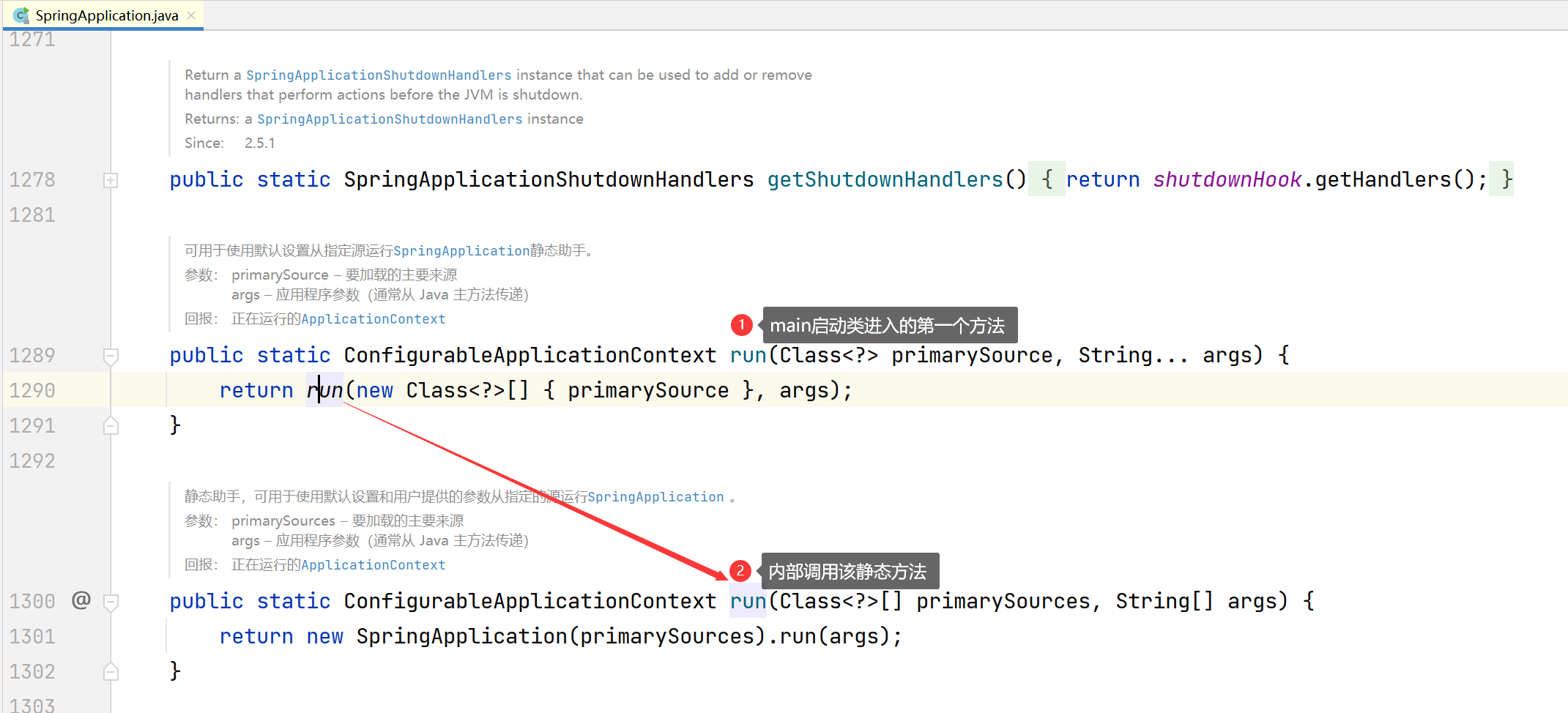The width and height of the screenshot is (1568, 713).
Task: Click line number 1289 in the gutter
Action: tap(32, 356)
